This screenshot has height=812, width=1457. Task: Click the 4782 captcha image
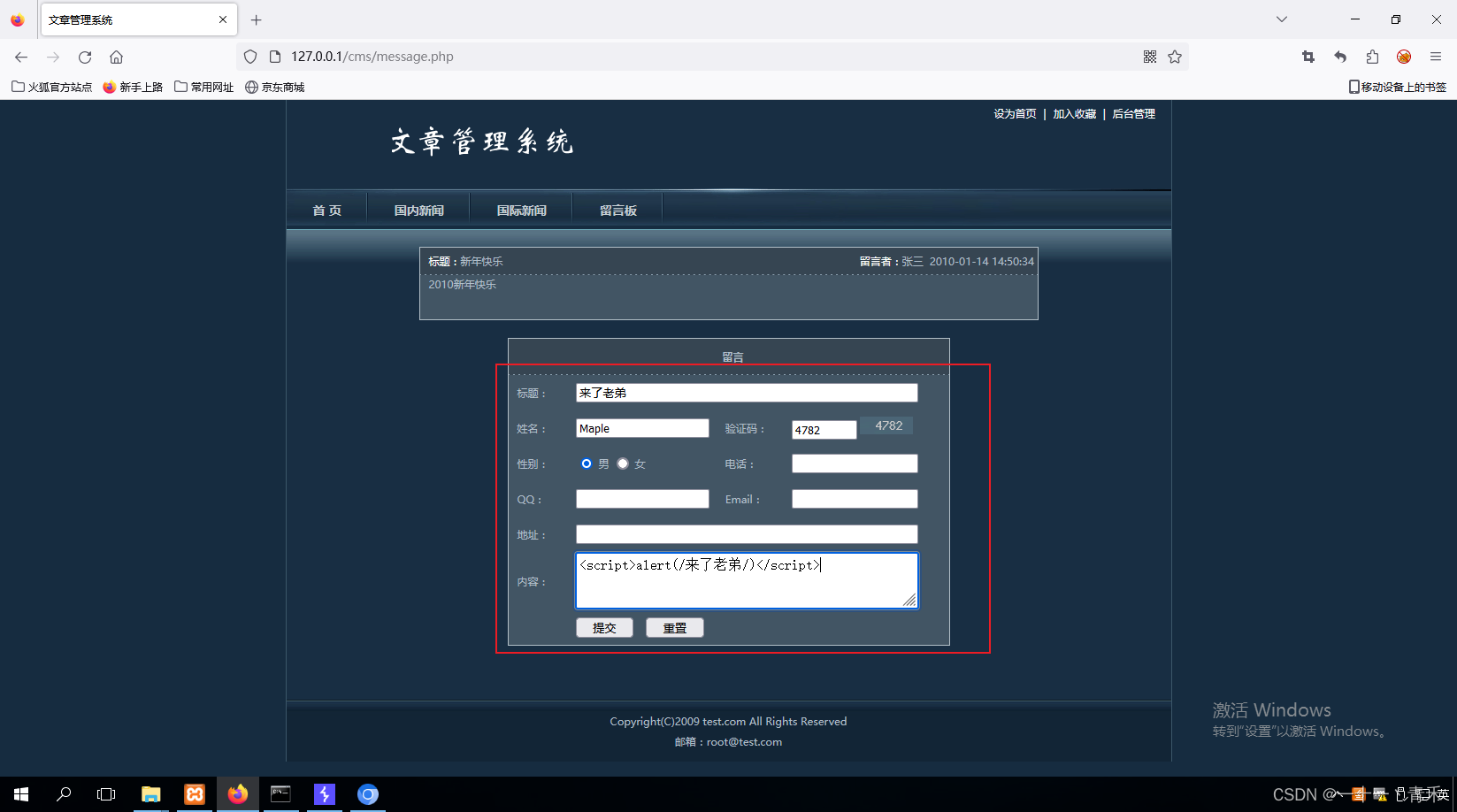[x=887, y=425]
